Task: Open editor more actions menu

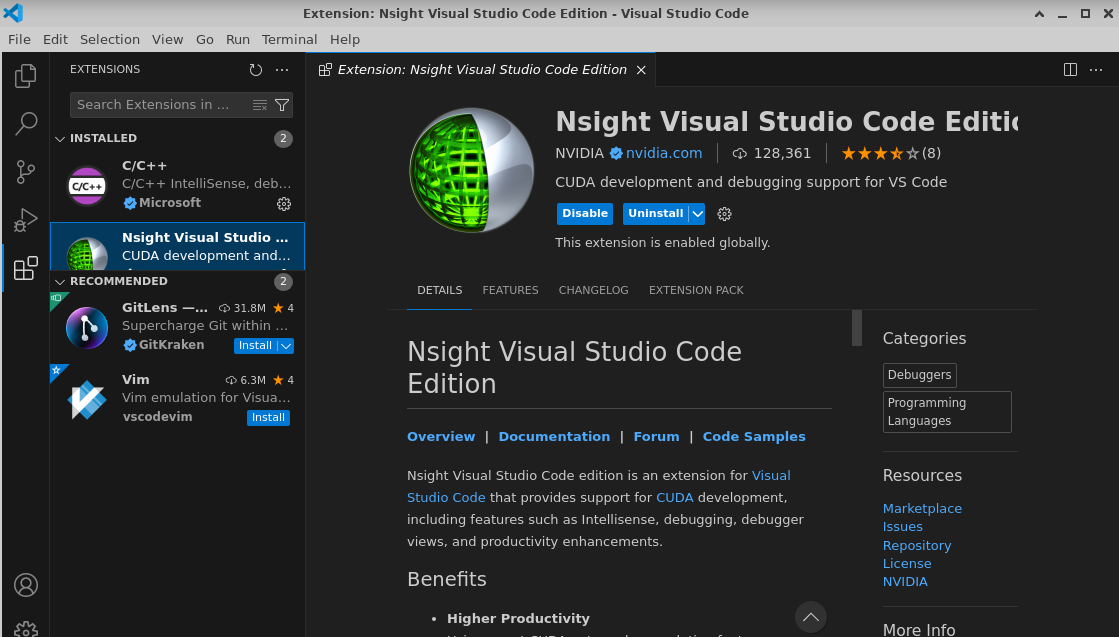Action: pyautogui.click(x=1096, y=69)
